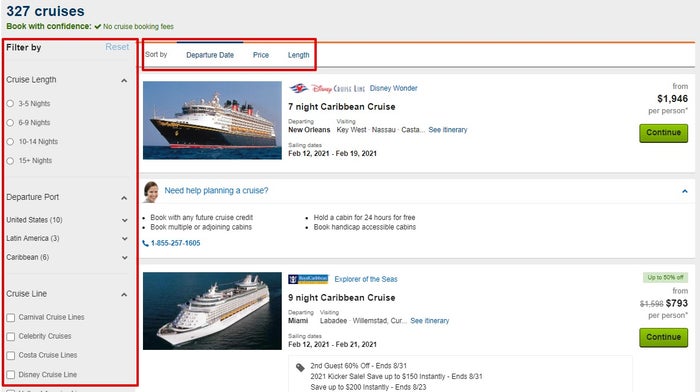The image size is (700, 392).
Task: Click the 2021 Kicker Sale offer text
Action: [396, 376]
